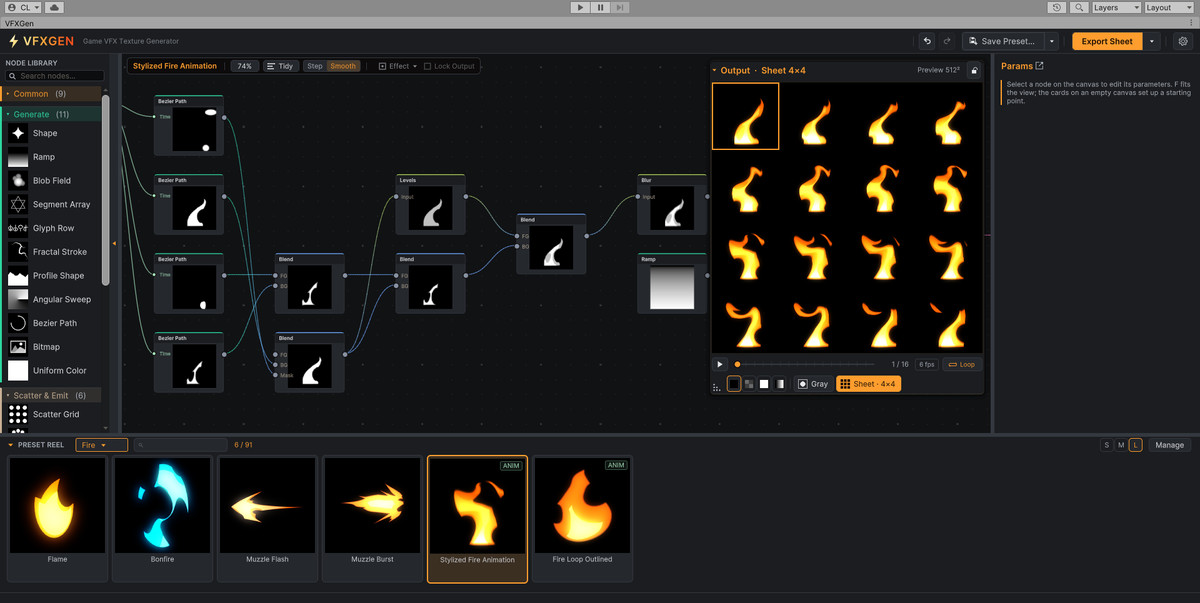The height and width of the screenshot is (603, 1200).
Task: Click the redo arrow in header
Action: [x=947, y=41]
